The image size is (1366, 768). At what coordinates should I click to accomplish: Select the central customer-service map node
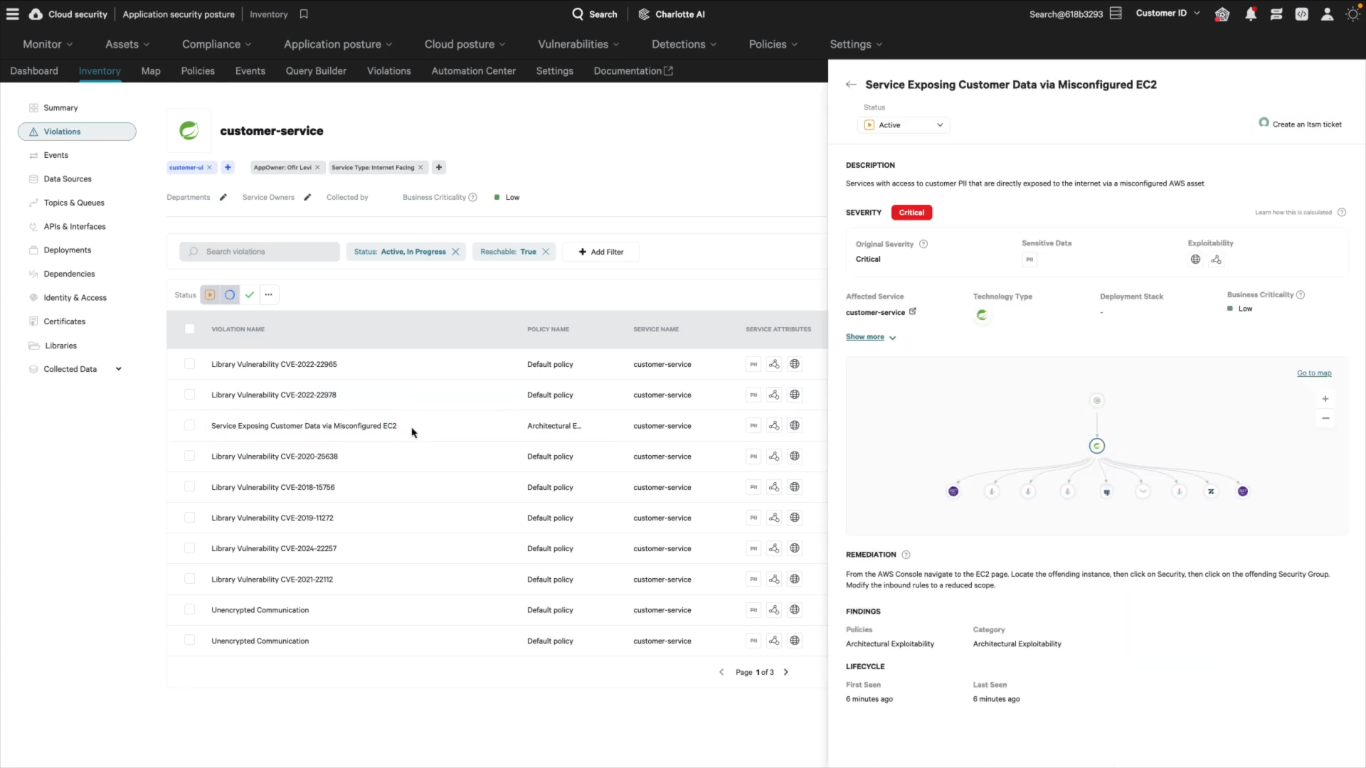(x=1097, y=446)
